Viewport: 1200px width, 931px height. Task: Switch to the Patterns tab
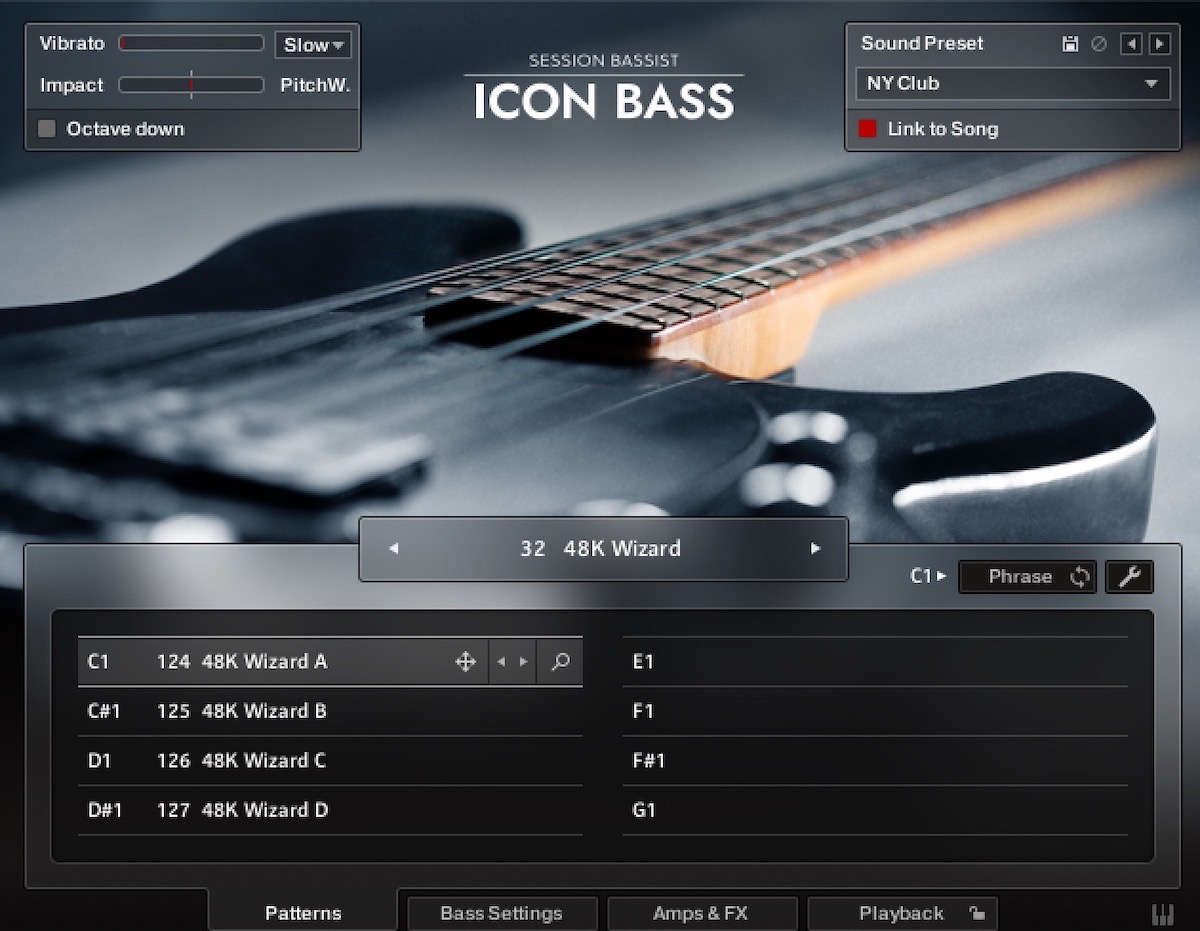click(303, 913)
